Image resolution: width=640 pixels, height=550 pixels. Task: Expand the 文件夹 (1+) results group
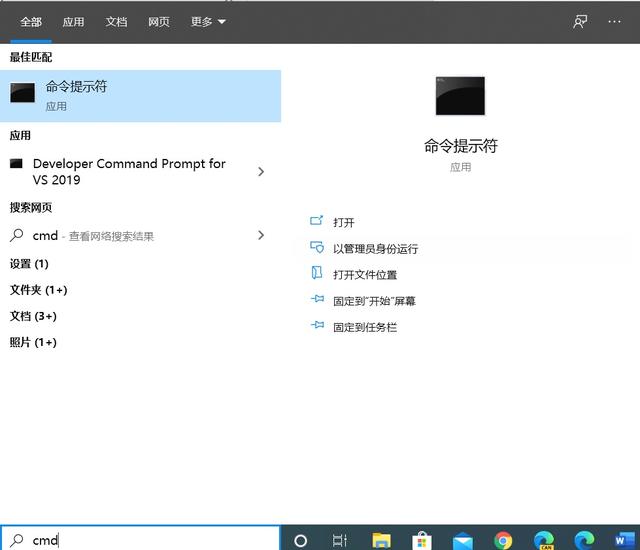pyautogui.click(x=38, y=290)
